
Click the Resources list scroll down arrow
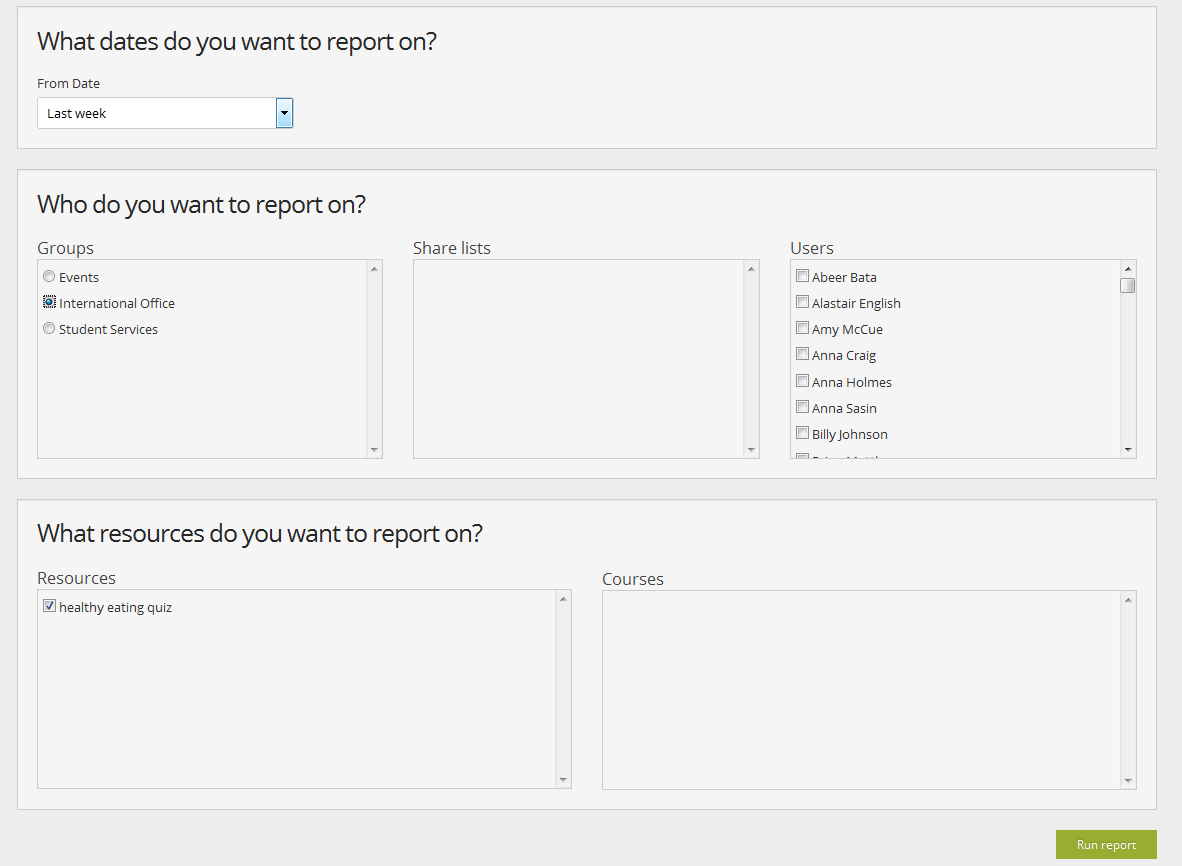tap(563, 780)
